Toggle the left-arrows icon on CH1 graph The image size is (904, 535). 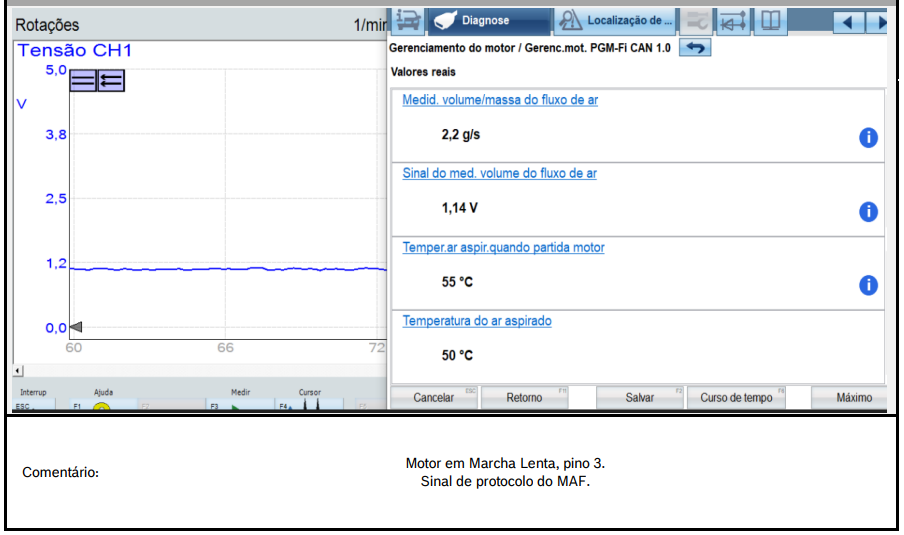pos(111,81)
